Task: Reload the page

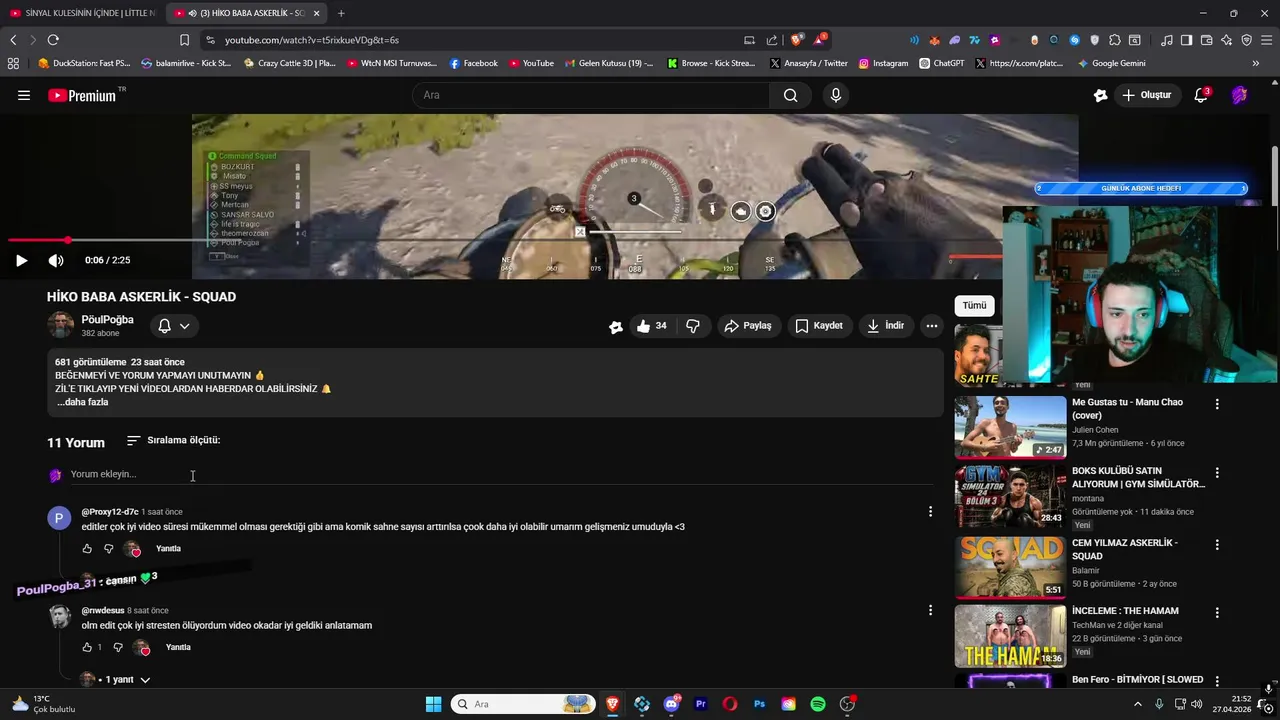Action: [x=53, y=40]
